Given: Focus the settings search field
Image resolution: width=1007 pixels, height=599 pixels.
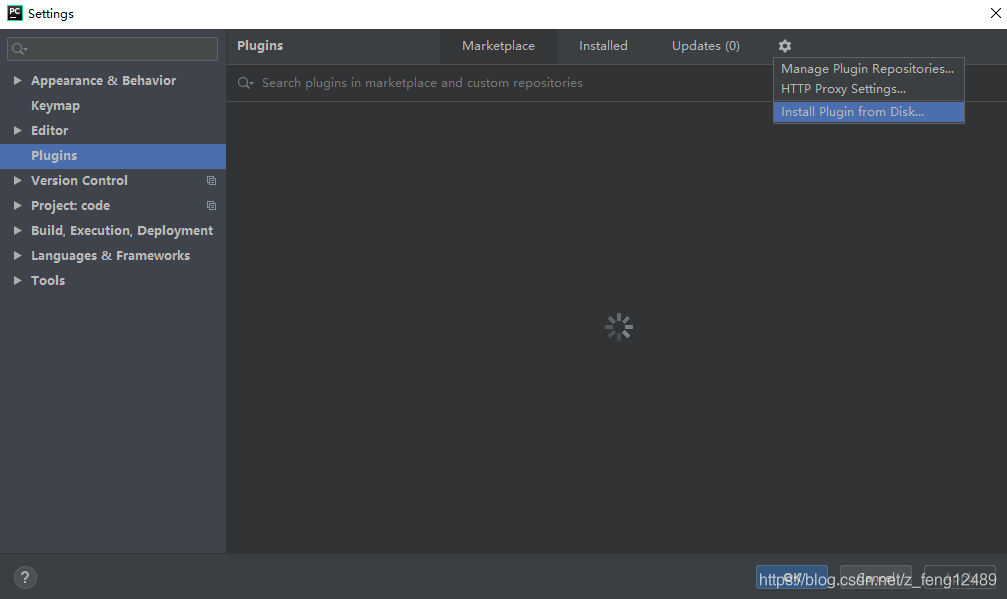Looking at the screenshot, I should 112,49.
